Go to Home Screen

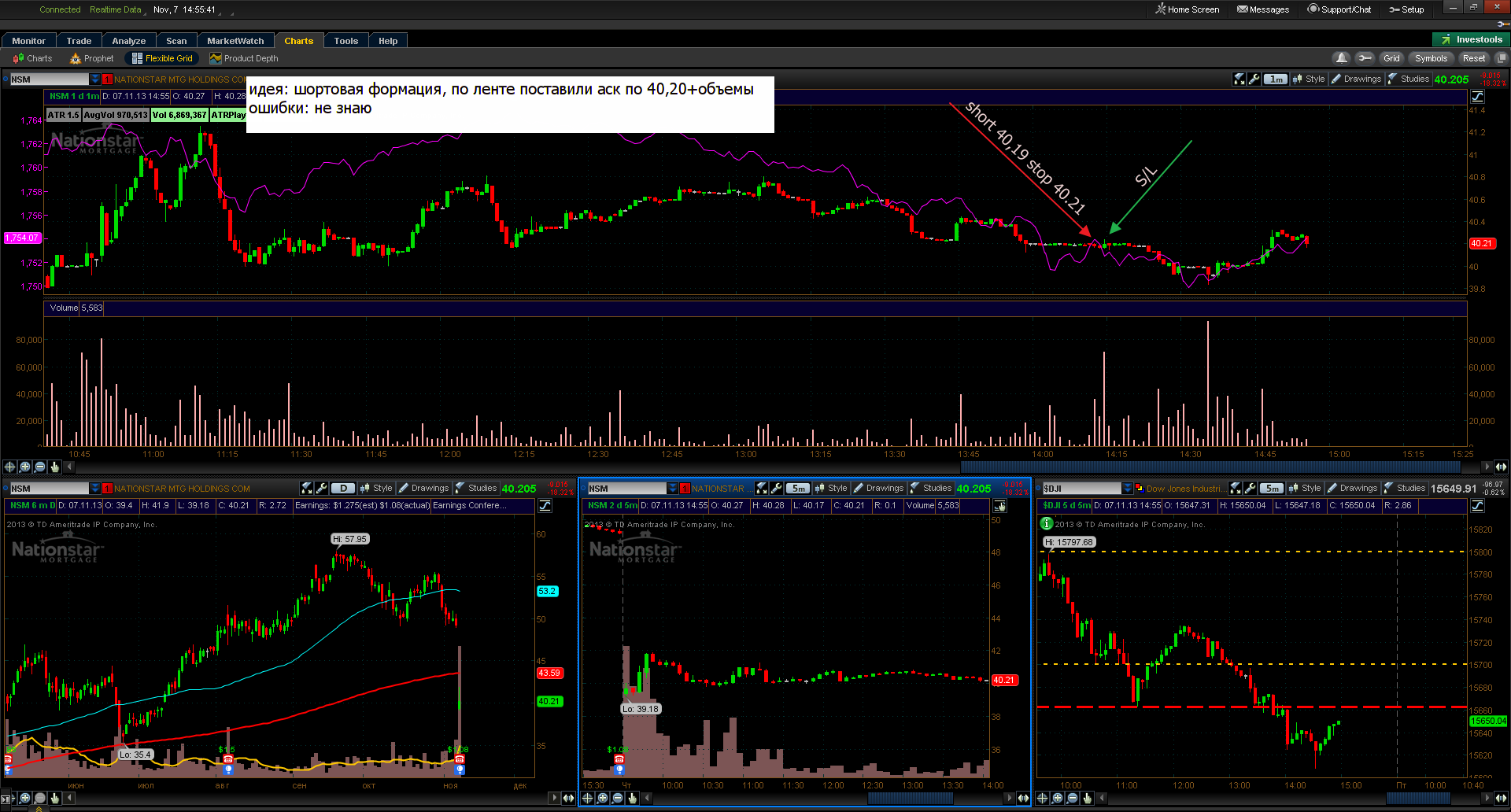pyautogui.click(x=1188, y=9)
